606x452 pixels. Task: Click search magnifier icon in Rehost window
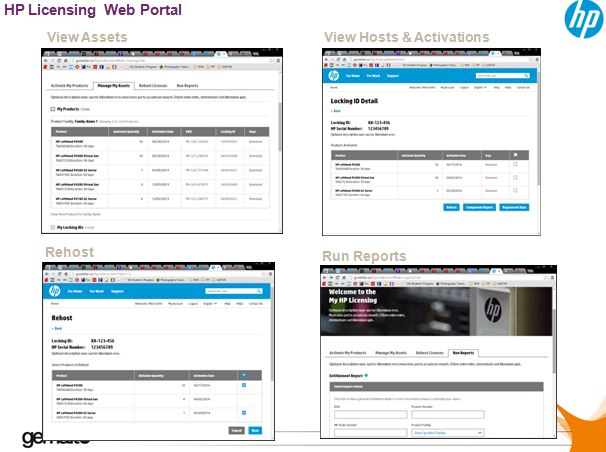click(x=259, y=291)
